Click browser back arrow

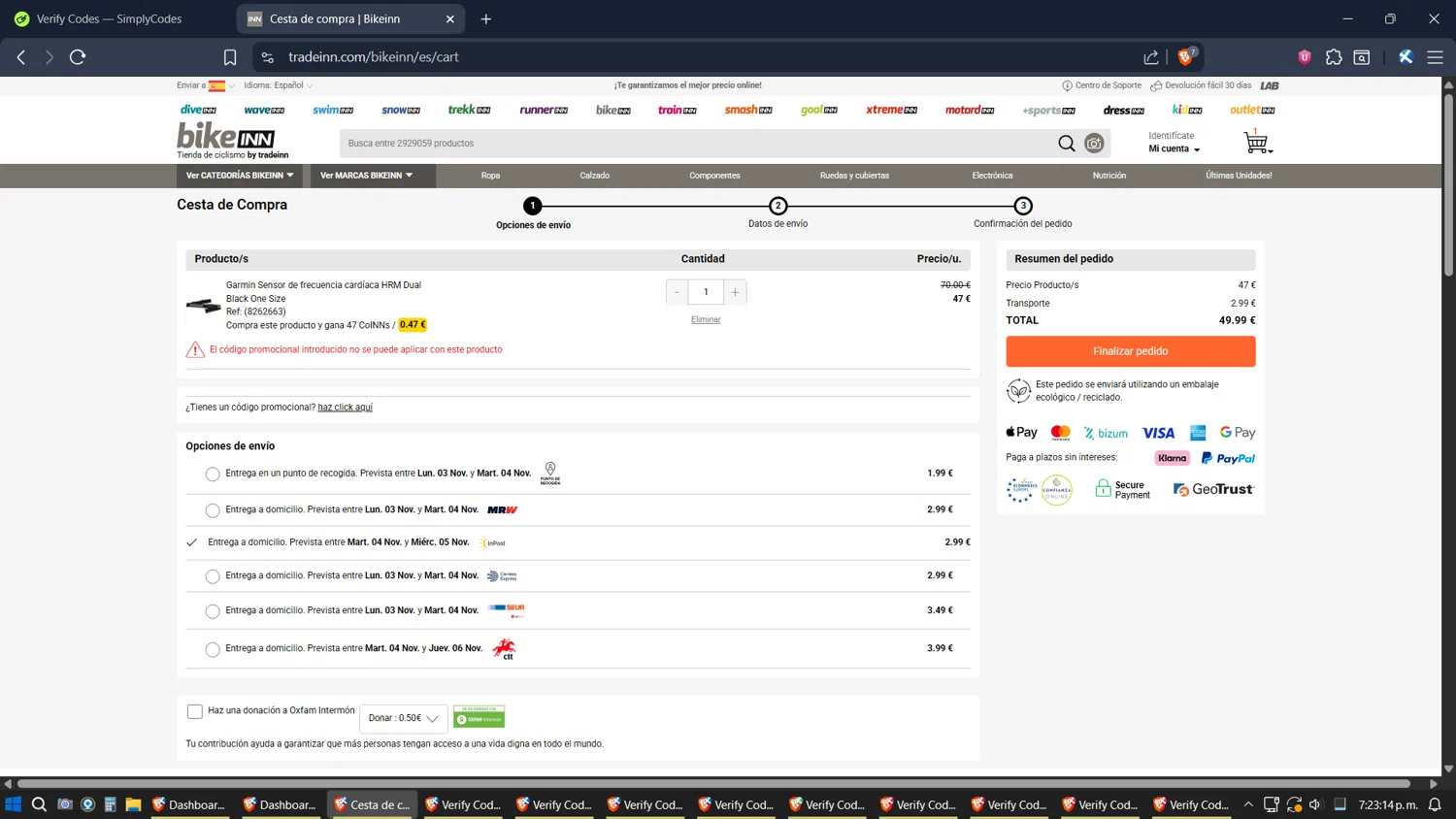tap(21, 57)
